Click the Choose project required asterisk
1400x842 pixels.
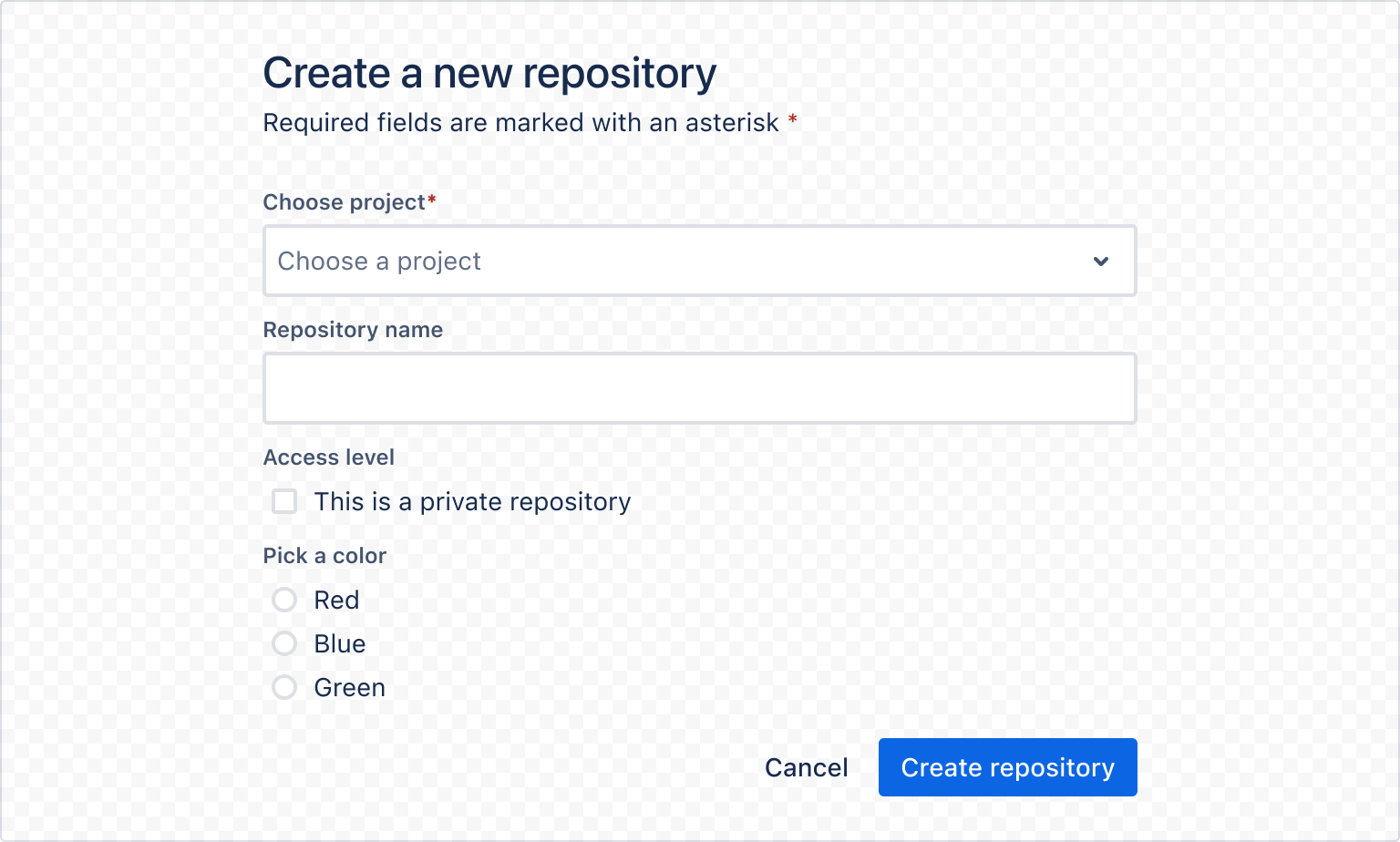[x=431, y=200]
